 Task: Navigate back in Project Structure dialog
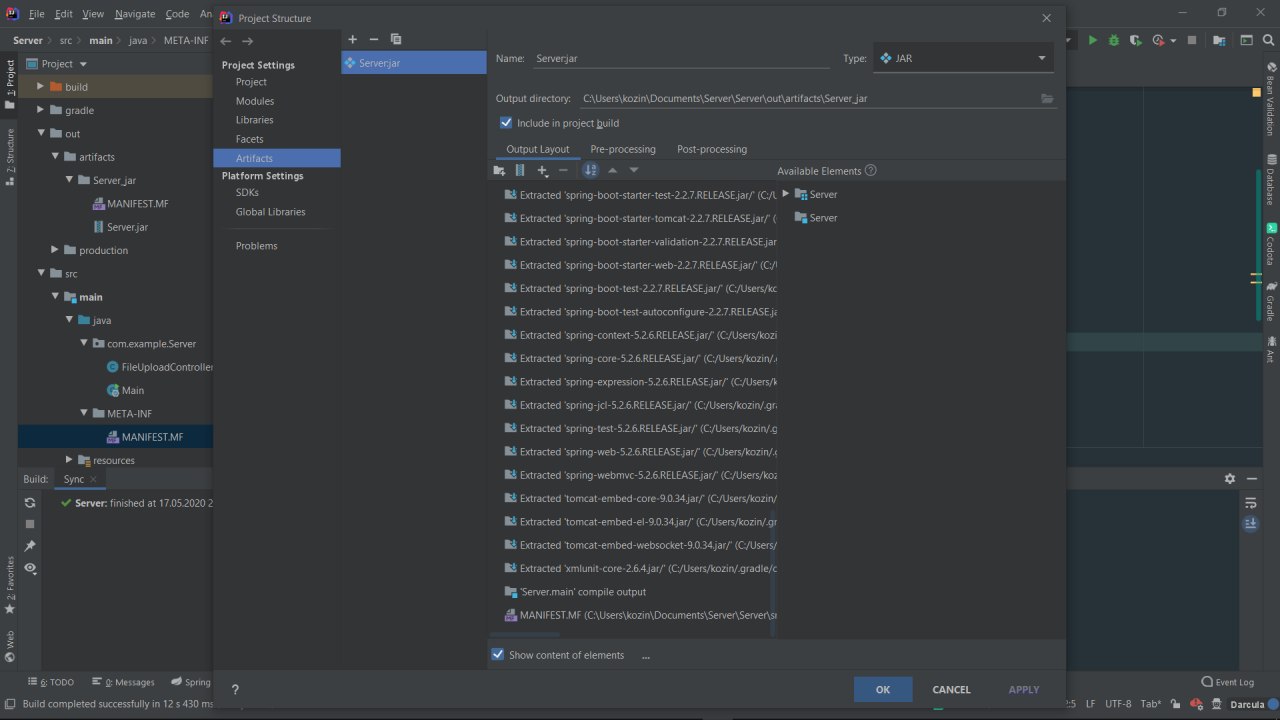(x=226, y=41)
